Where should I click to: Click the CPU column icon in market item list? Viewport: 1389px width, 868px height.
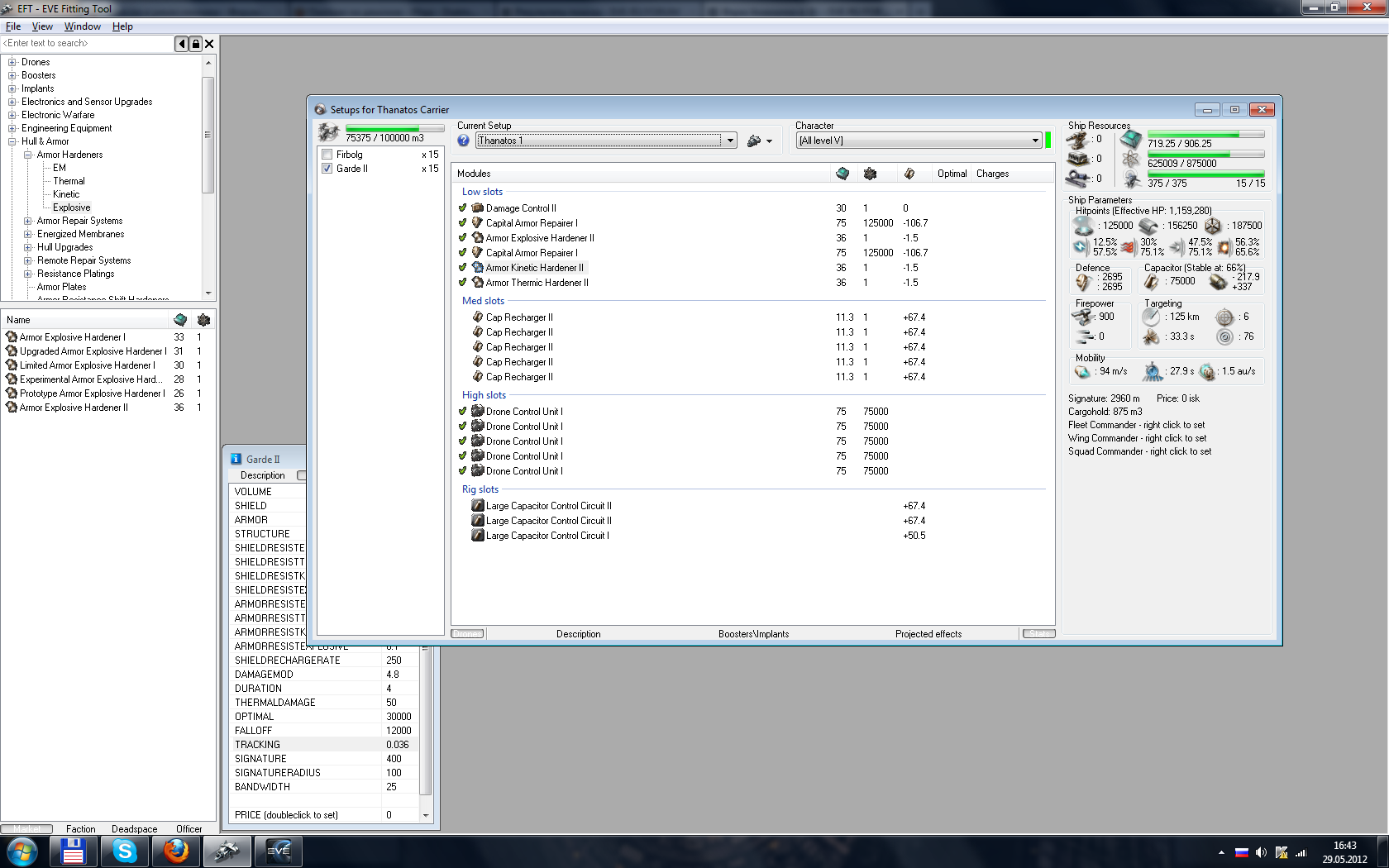[x=180, y=320]
